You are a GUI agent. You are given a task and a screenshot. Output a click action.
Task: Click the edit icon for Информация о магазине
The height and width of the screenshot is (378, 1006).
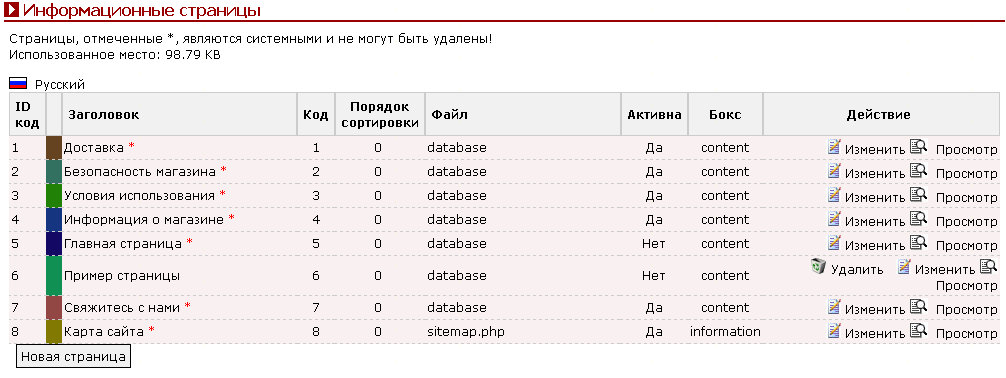click(x=834, y=219)
